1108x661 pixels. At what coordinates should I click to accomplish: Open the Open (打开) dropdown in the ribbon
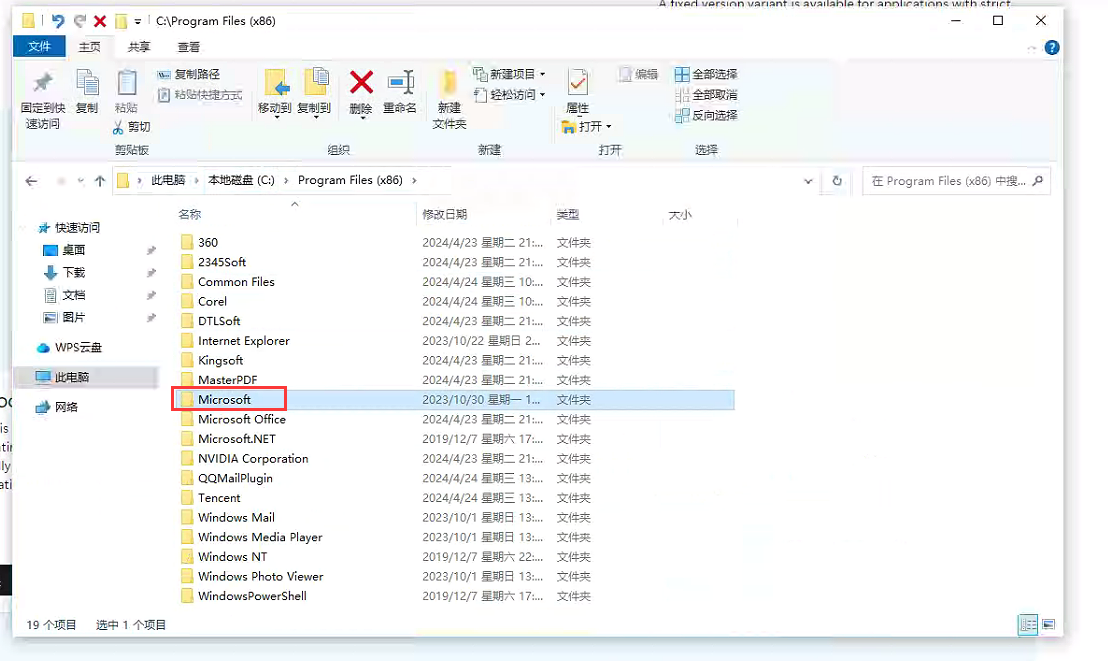click(587, 127)
